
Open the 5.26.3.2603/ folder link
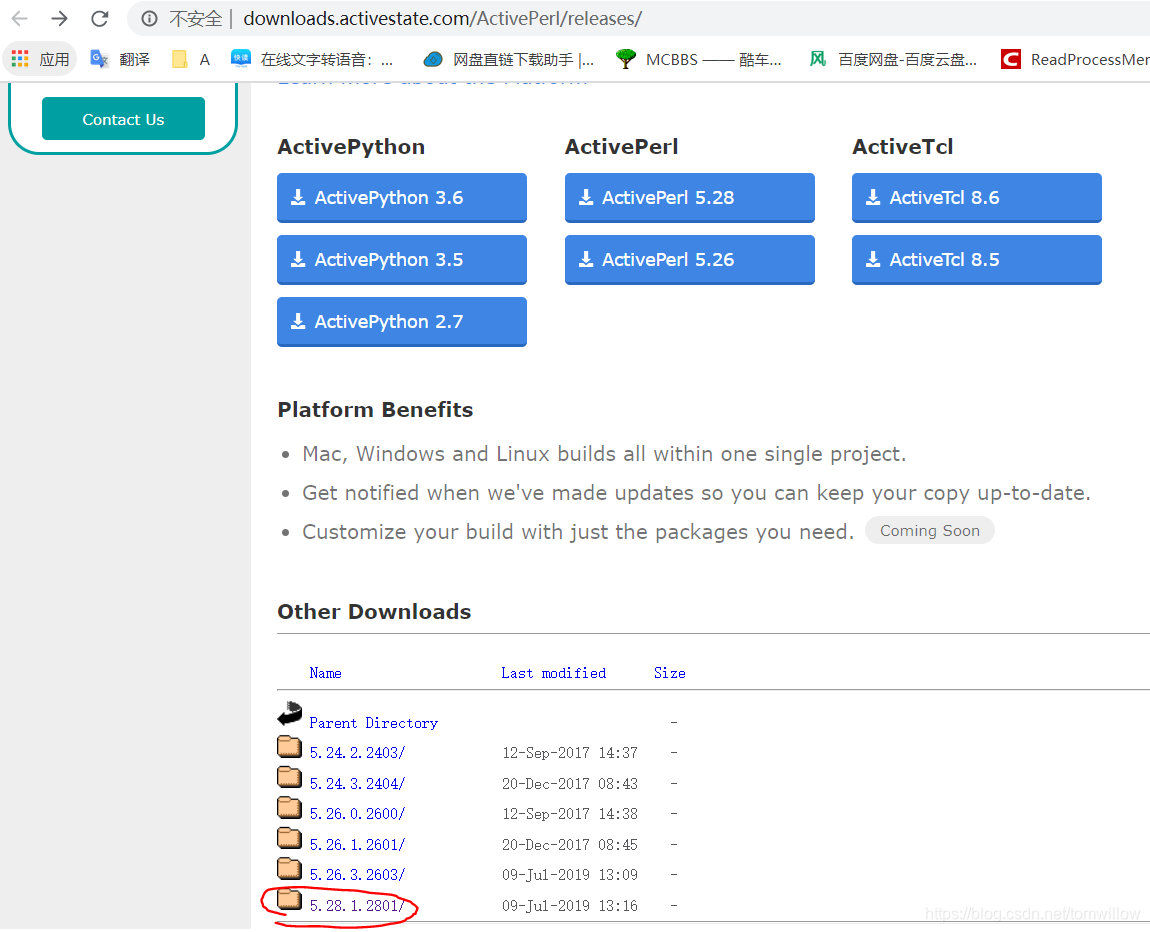[x=357, y=875]
